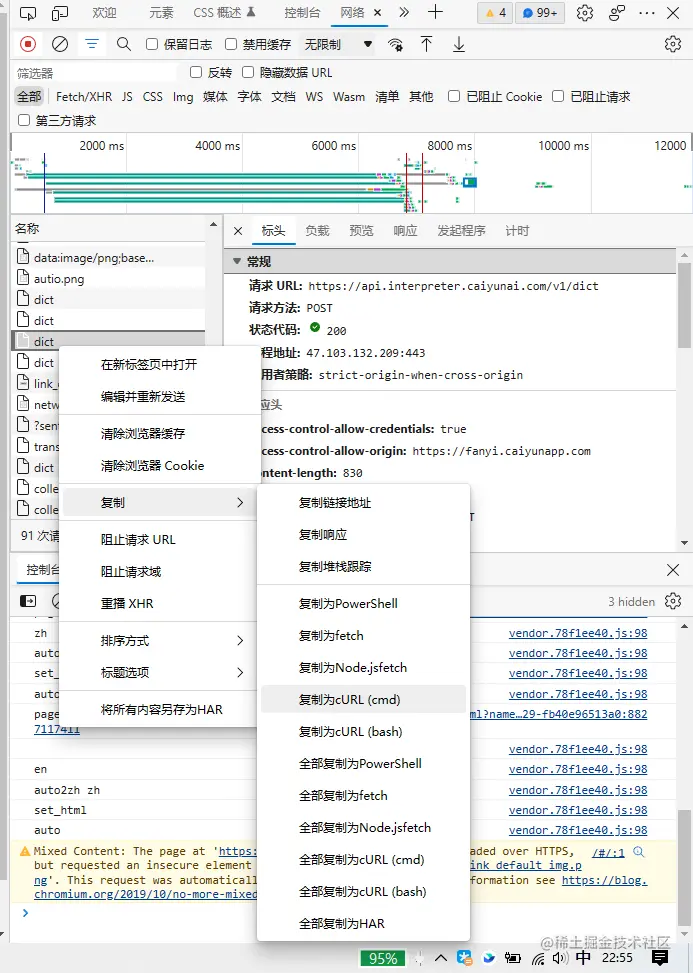The image size is (693, 973).
Task: Open console settings gear next to 3 hidden
Action: 673,601
